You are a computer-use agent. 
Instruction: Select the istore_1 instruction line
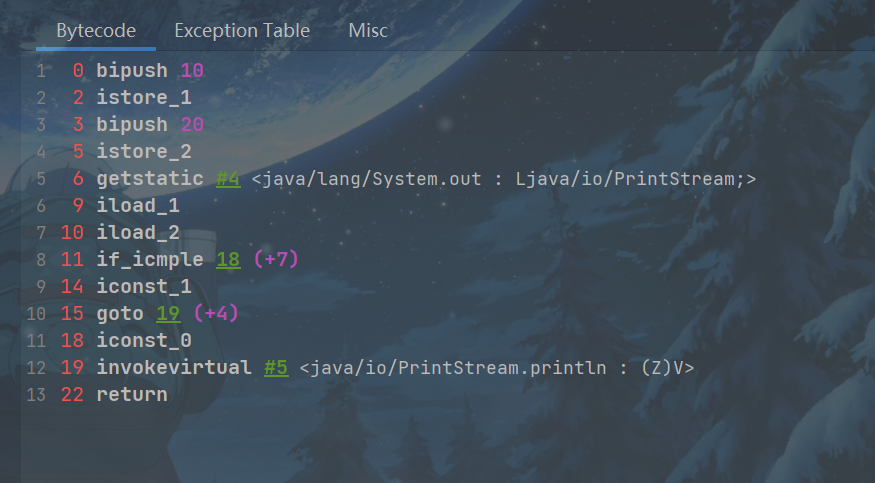coord(143,98)
